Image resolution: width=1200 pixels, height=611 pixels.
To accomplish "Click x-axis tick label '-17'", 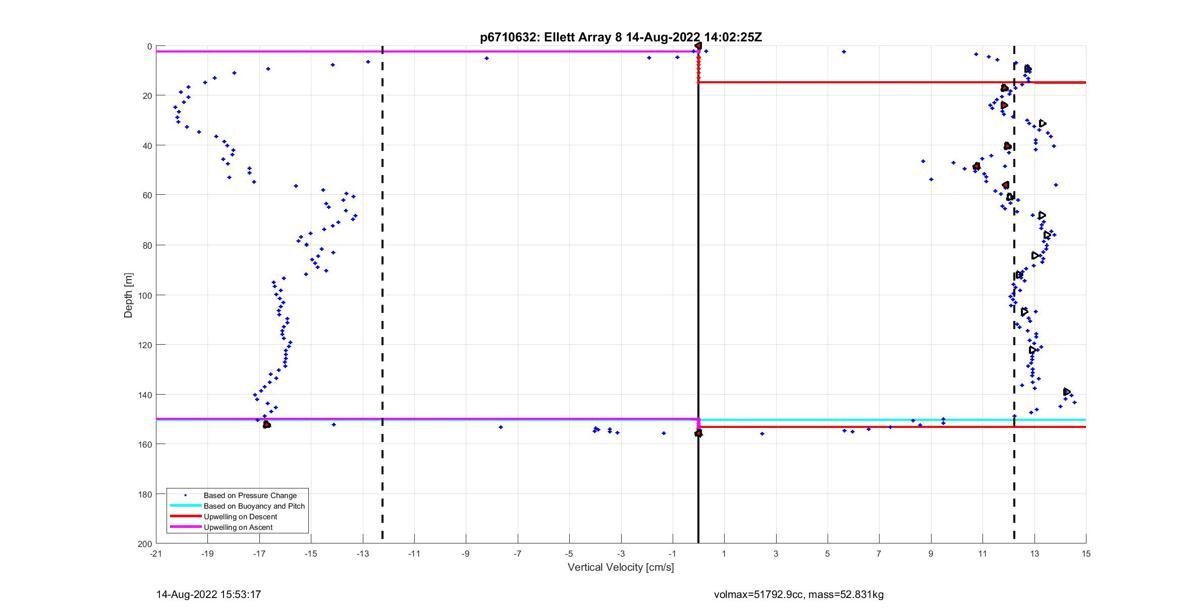I will (259, 553).
